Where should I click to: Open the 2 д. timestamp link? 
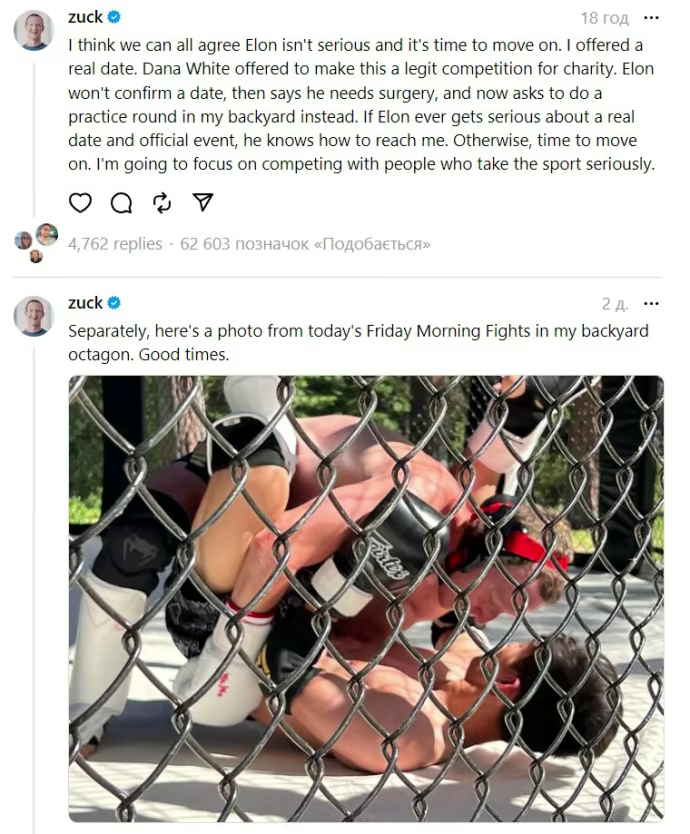pyautogui.click(x=614, y=304)
